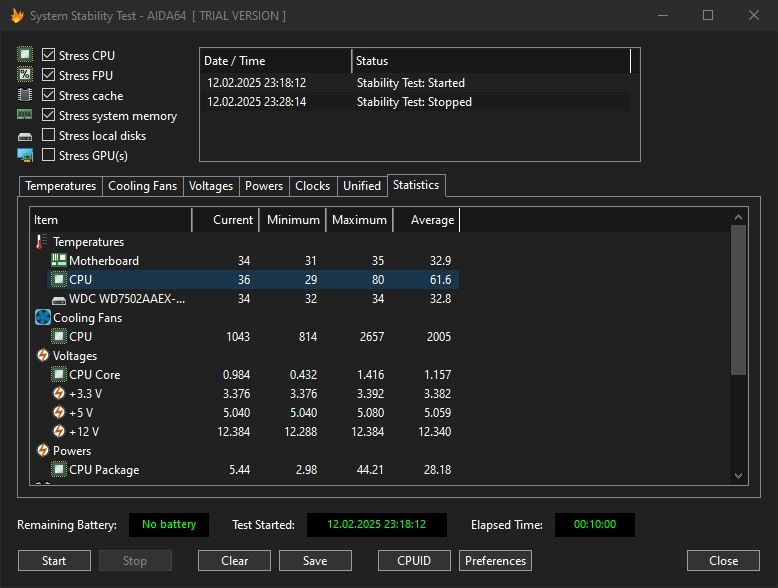Click the statistics list vertical scrollbar thumb
Viewport: 778px width, 588px height.
tap(738, 300)
